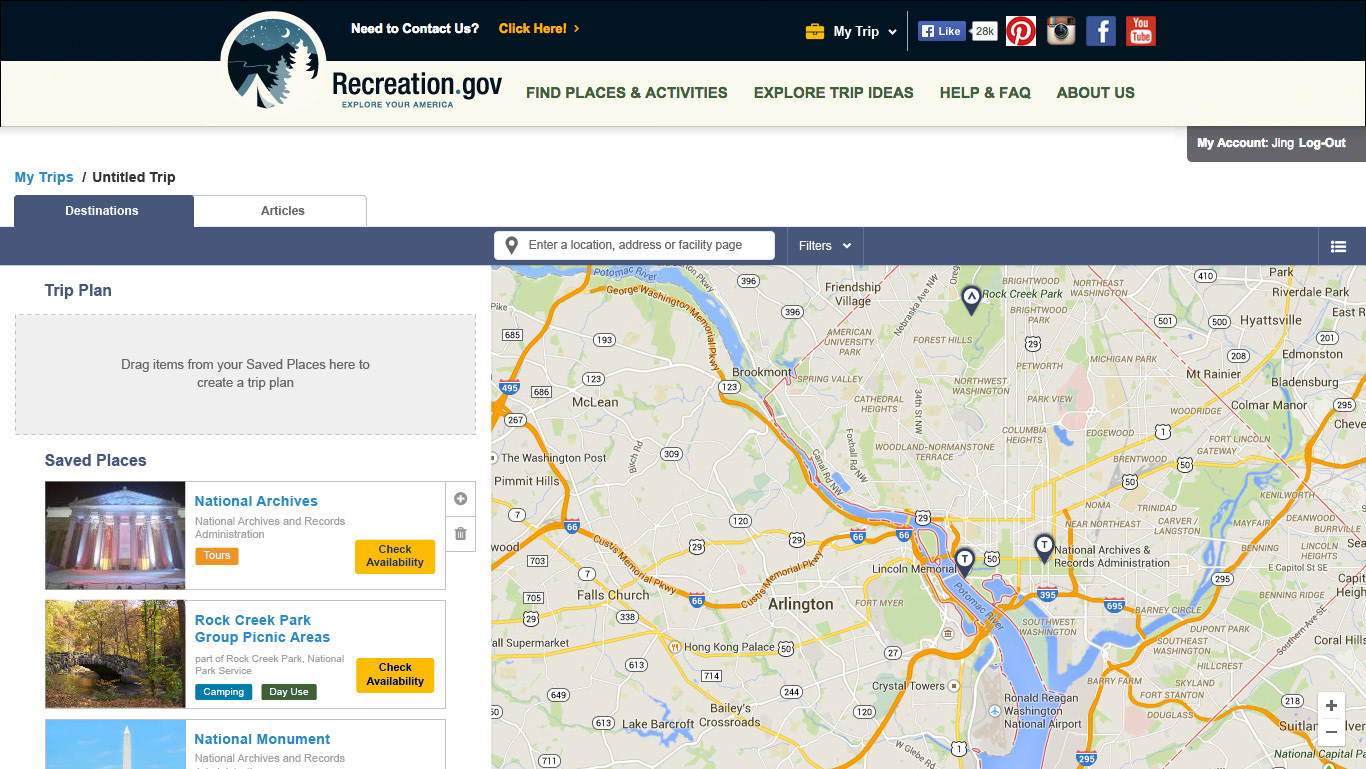Toggle list view icon in map toolbar

[1339, 246]
